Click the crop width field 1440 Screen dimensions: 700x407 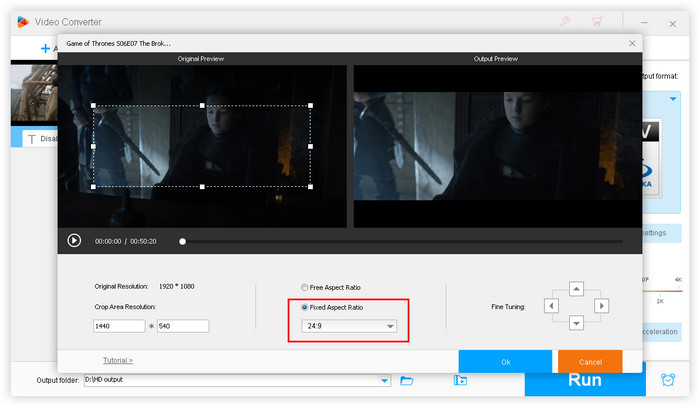coord(119,326)
